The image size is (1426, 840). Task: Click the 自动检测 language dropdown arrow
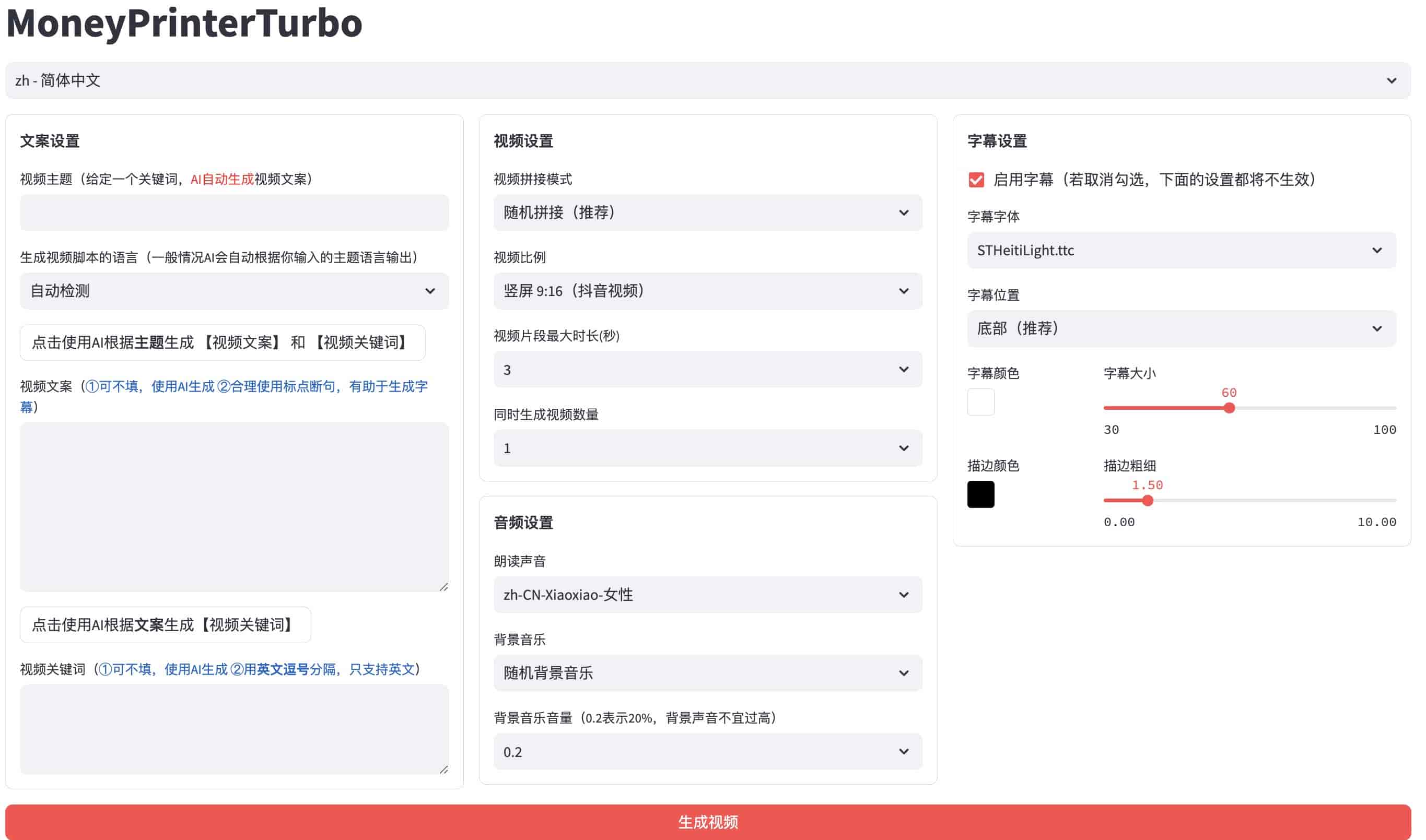[430, 291]
